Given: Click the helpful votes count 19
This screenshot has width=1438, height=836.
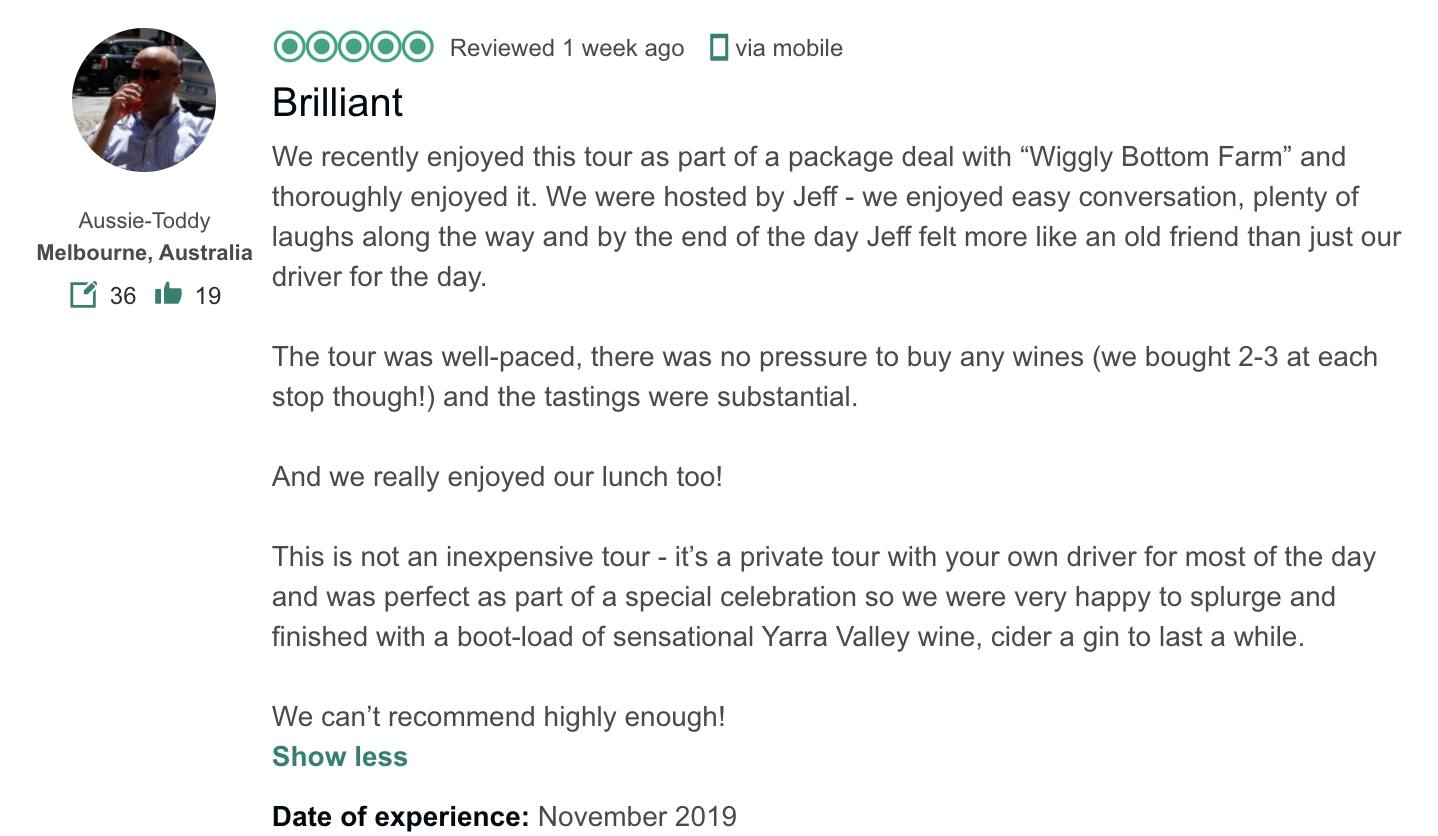Looking at the screenshot, I should click(208, 296).
